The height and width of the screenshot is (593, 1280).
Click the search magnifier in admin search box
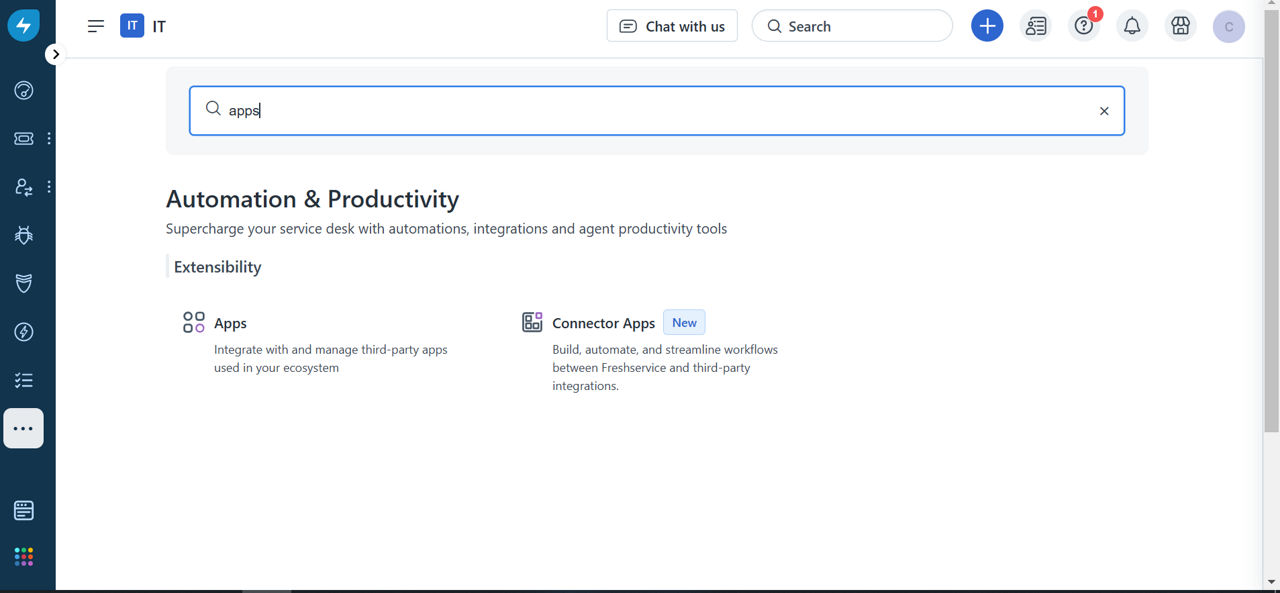click(213, 109)
